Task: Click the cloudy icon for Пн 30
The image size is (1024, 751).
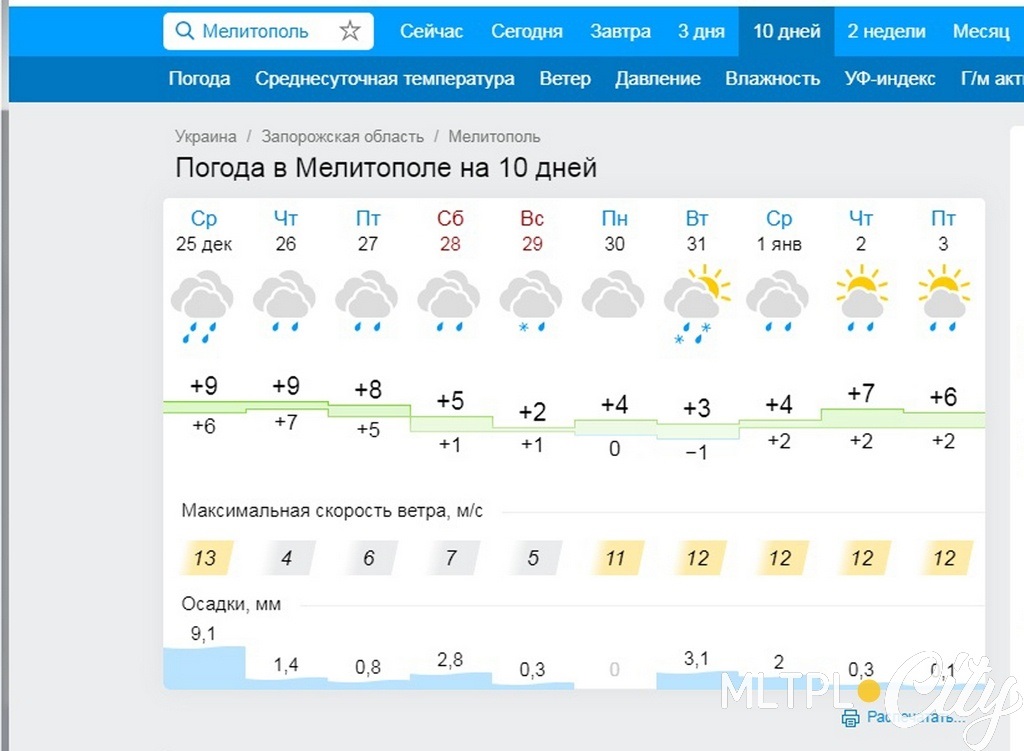Action: (613, 295)
